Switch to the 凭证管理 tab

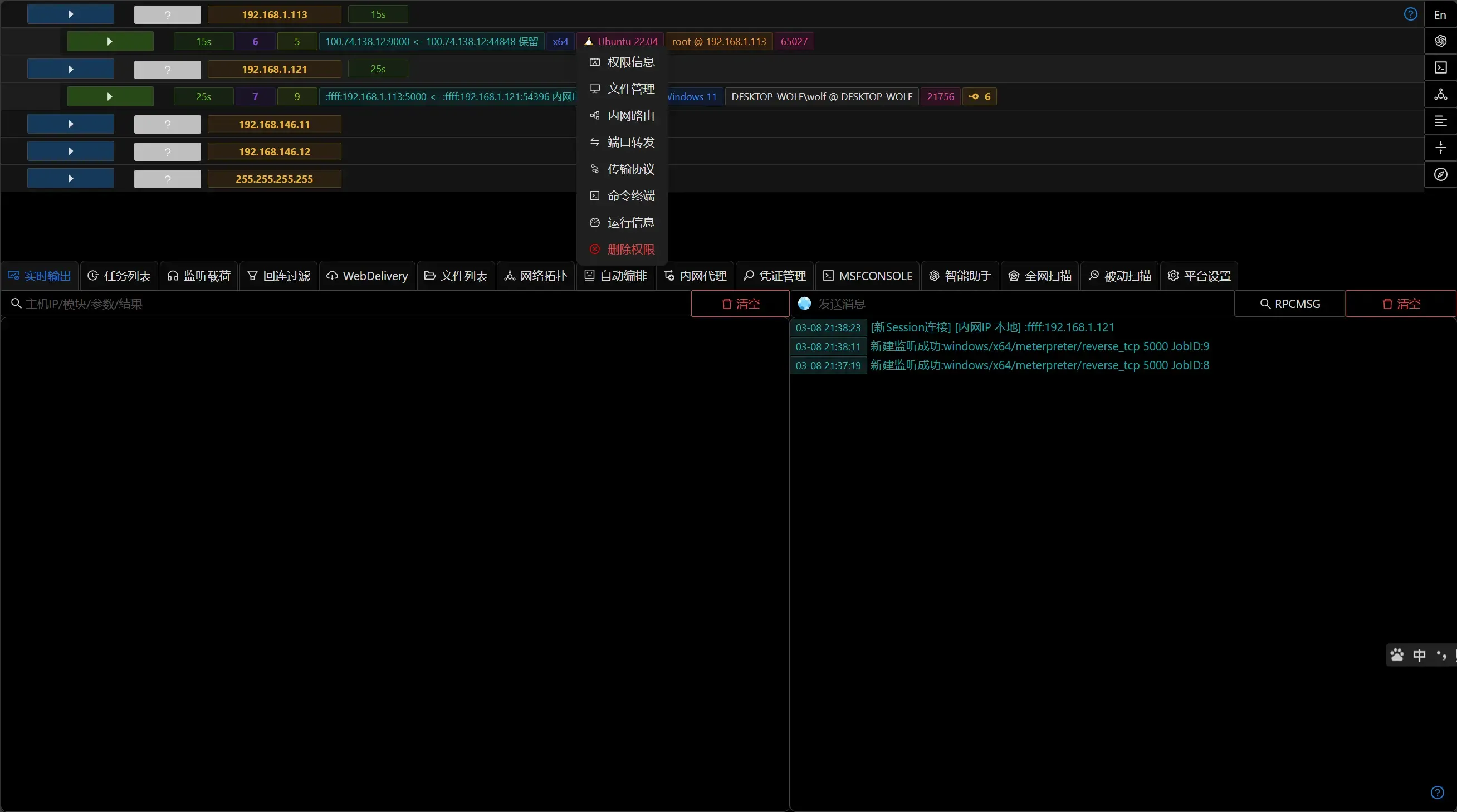pyautogui.click(x=775, y=276)
